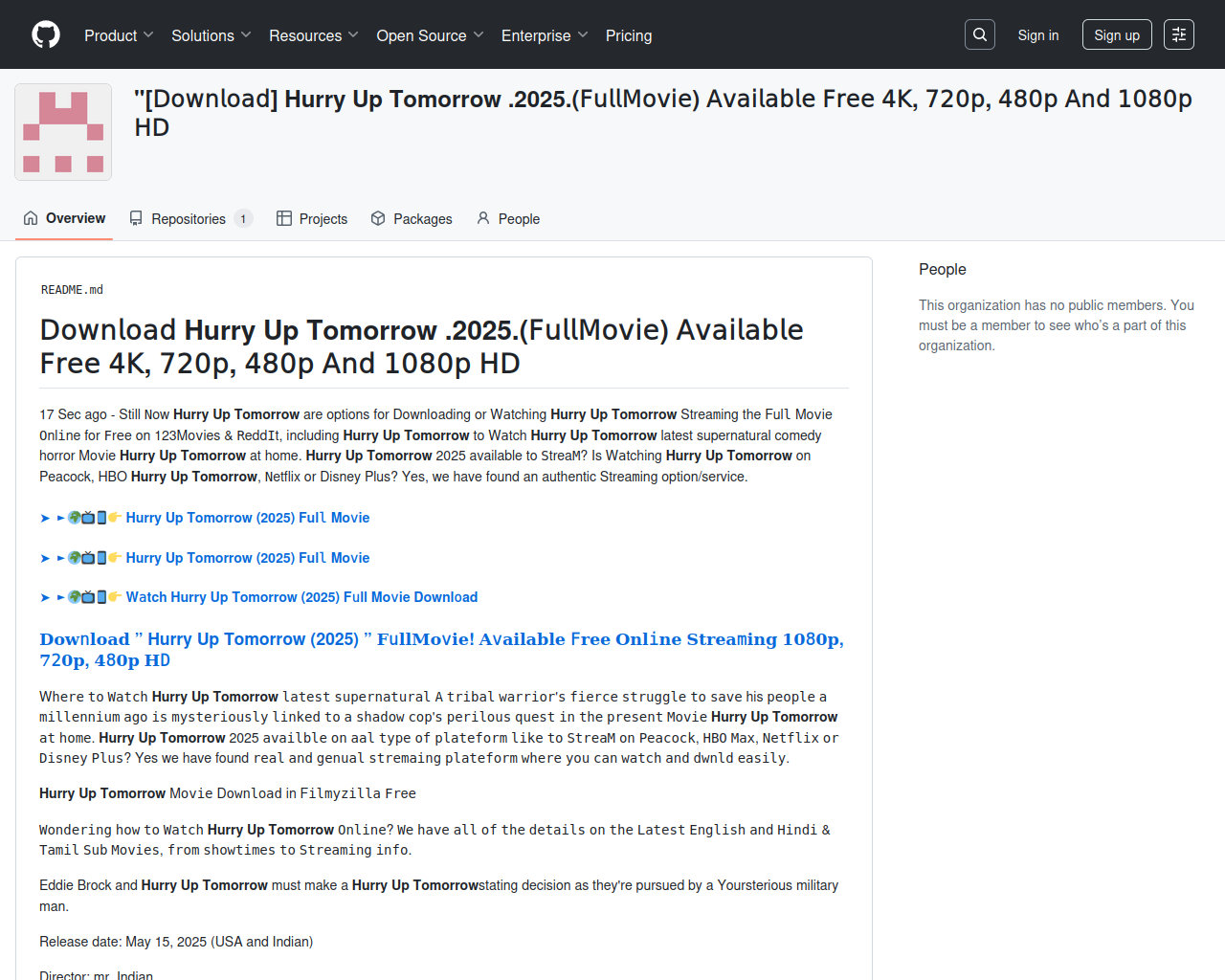Click the GitHub logo icon
The width and height of the screenshot is (1225, 980).
tap(46, 34)
